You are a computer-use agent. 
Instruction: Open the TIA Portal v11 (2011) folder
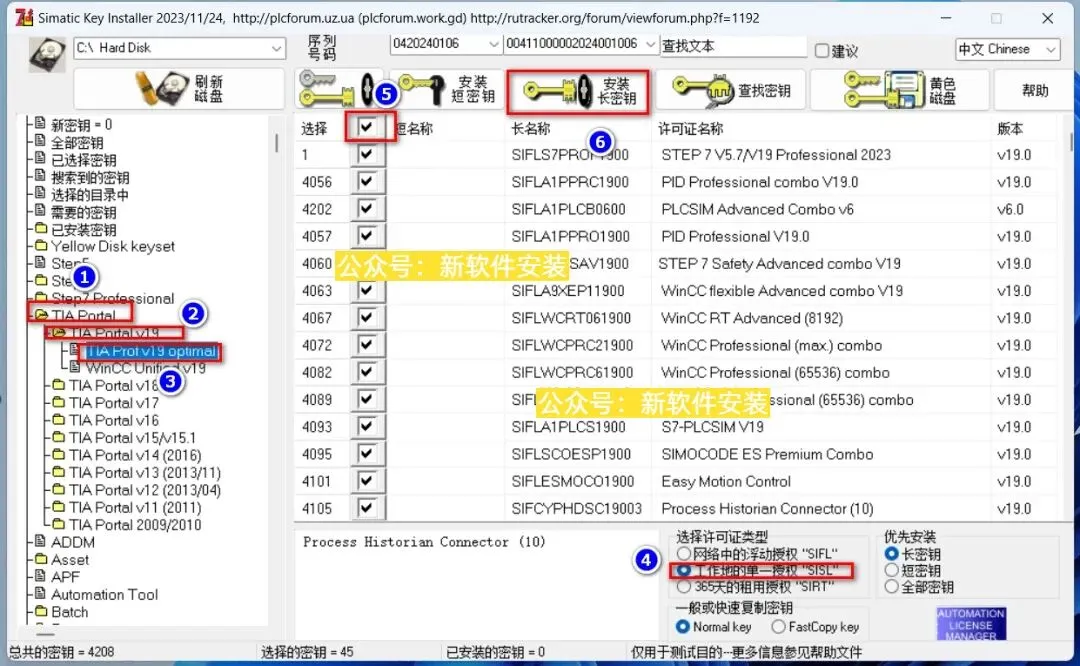click(x=135, y=508)
